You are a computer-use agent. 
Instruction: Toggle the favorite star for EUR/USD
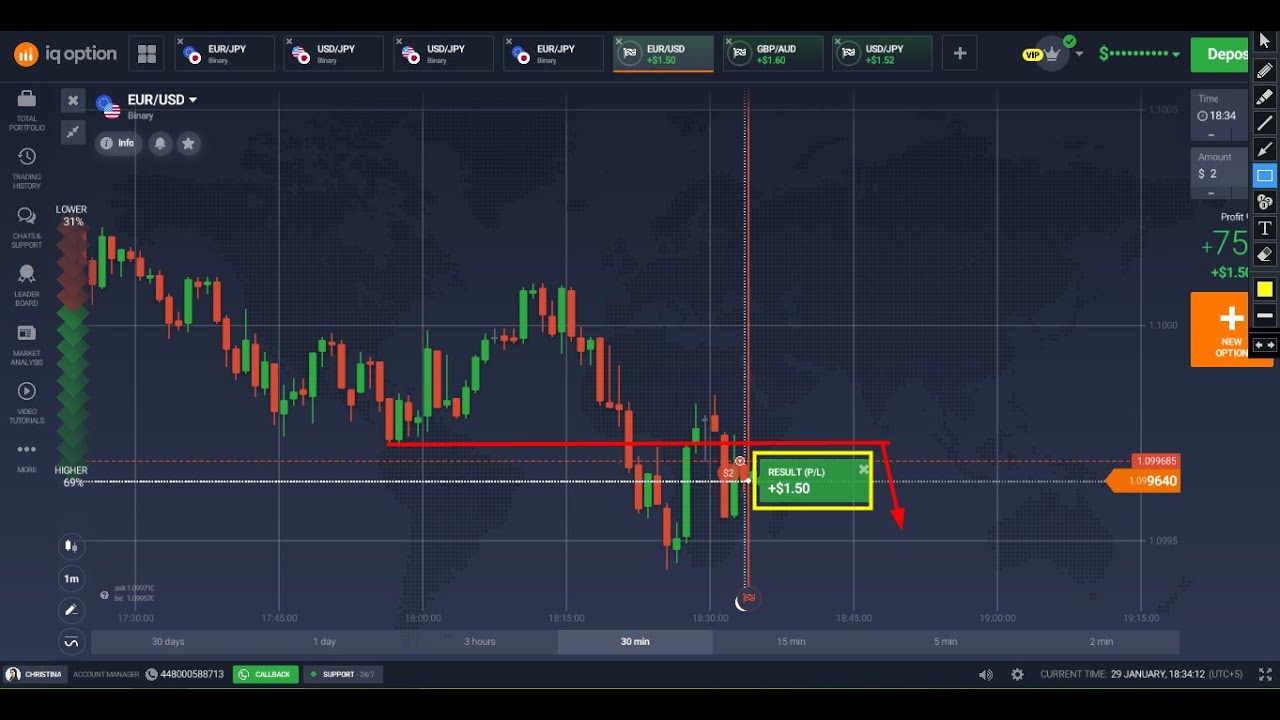(x=187, y=144)
